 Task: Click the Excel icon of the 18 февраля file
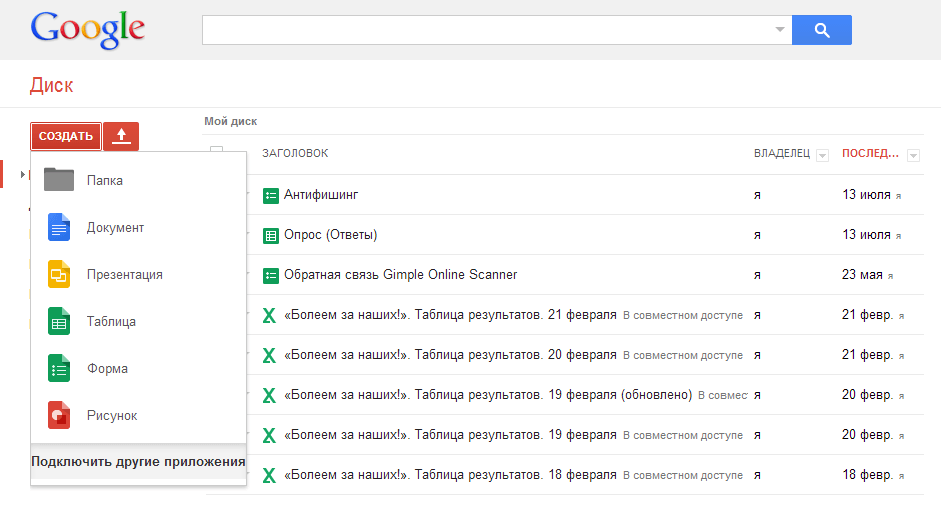tap(269, 474)
